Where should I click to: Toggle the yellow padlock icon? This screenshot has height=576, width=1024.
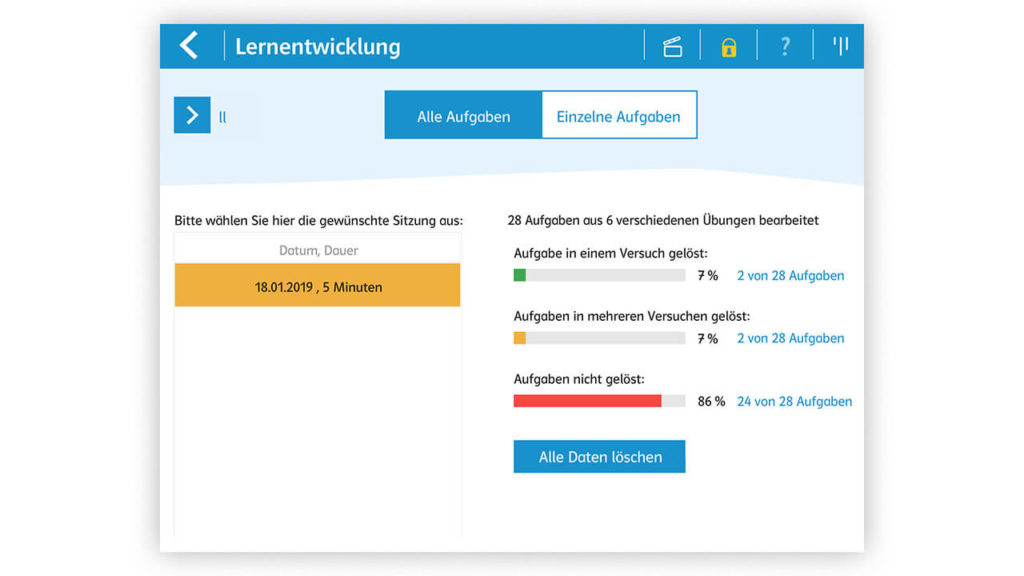click(729, 47)
